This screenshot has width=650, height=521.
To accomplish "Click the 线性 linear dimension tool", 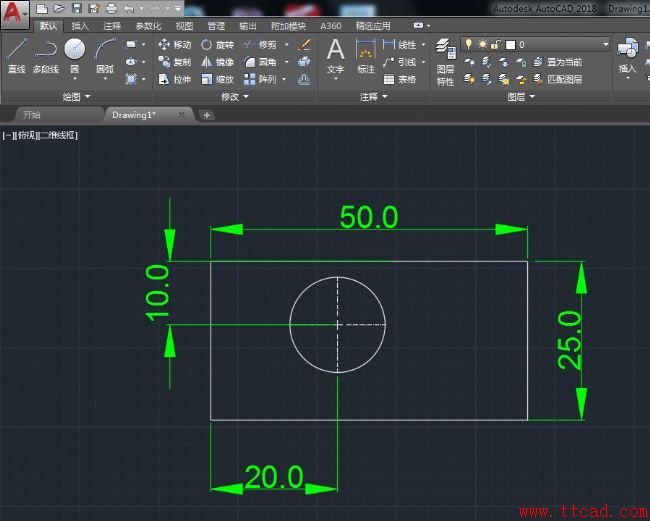I will [x=400, y=44].
